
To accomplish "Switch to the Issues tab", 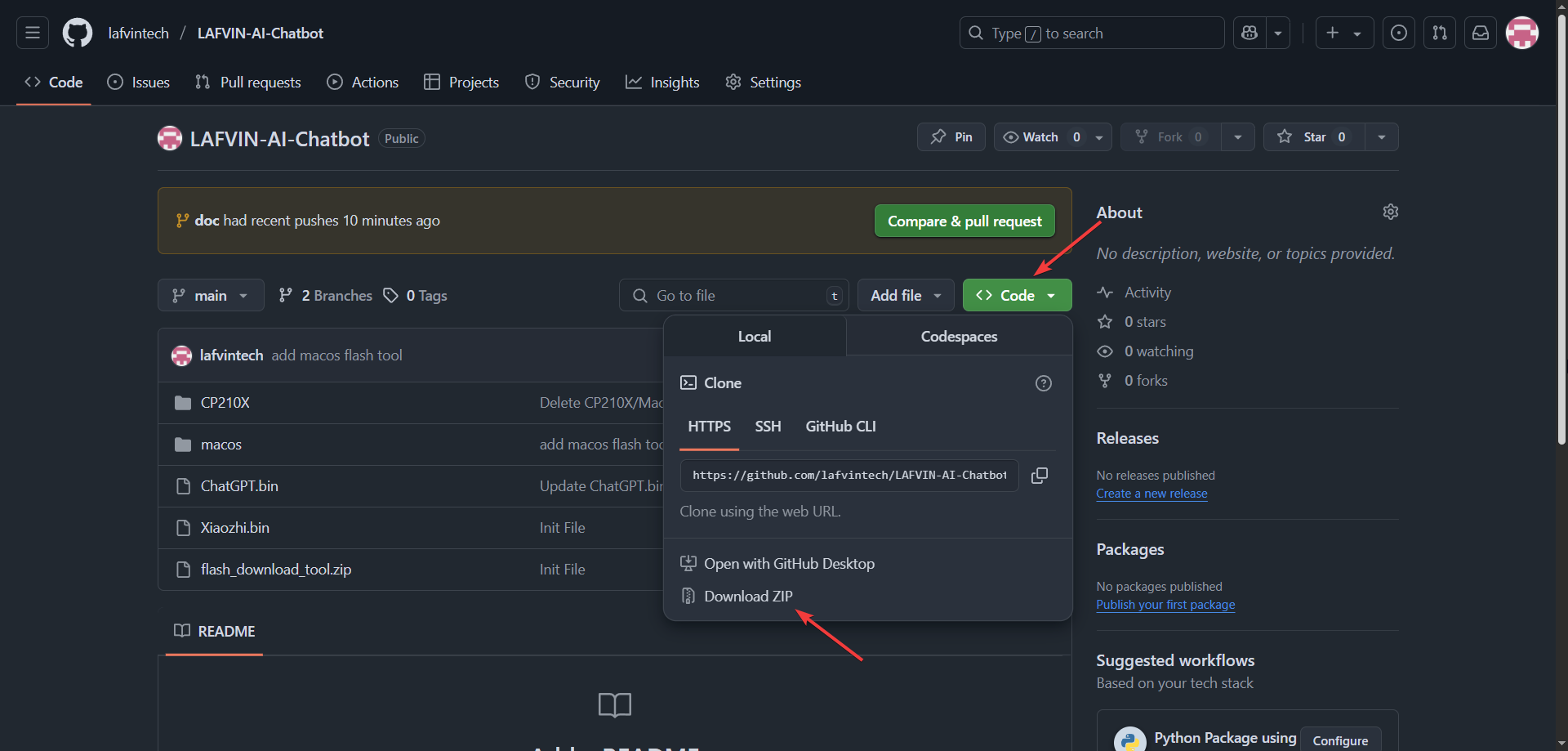I will pyautogui.click(x=139, y=83).
